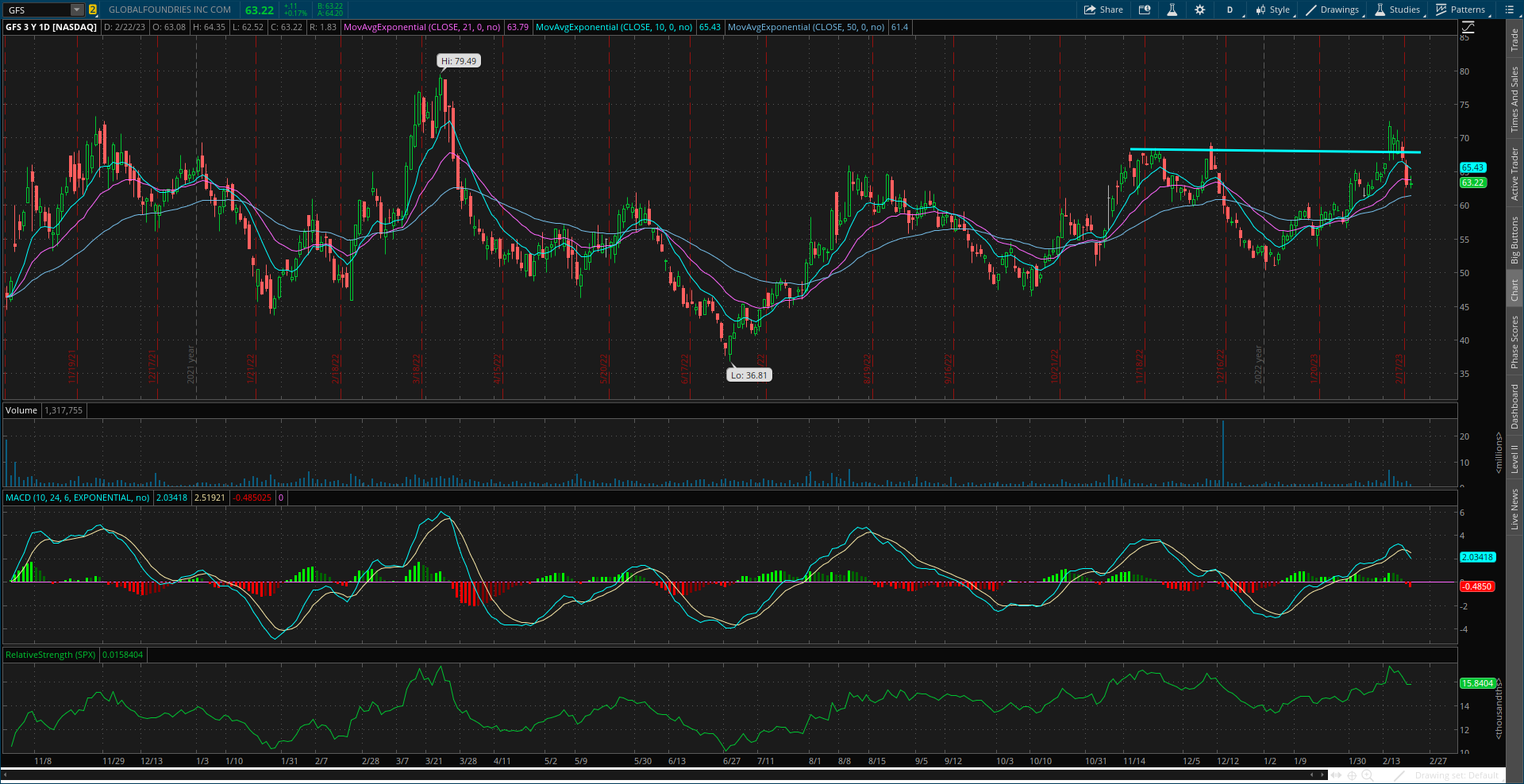This screenshot has height=784, width=1524.
Task: Click the GFS 3 Y 1D [NASDAQ] chart title
Action: click(51, 27)
